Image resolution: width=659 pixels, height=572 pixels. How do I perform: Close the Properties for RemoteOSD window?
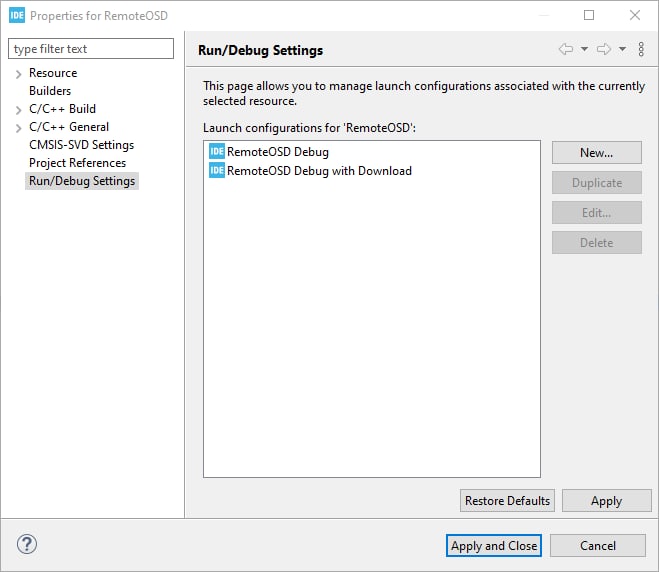(635, 16)
